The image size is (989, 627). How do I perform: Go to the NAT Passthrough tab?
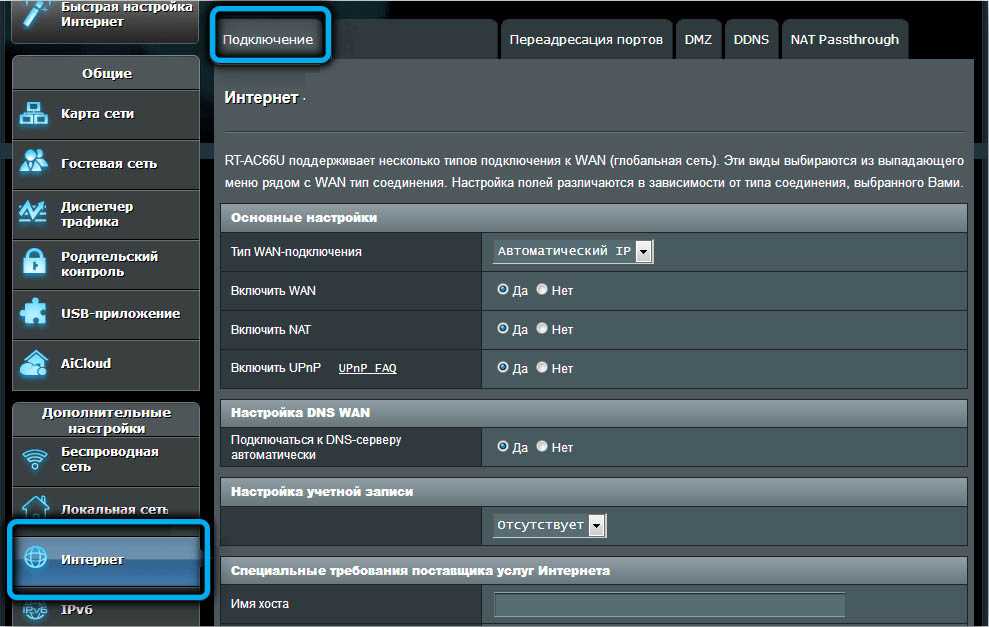click(x=844, y=40)
